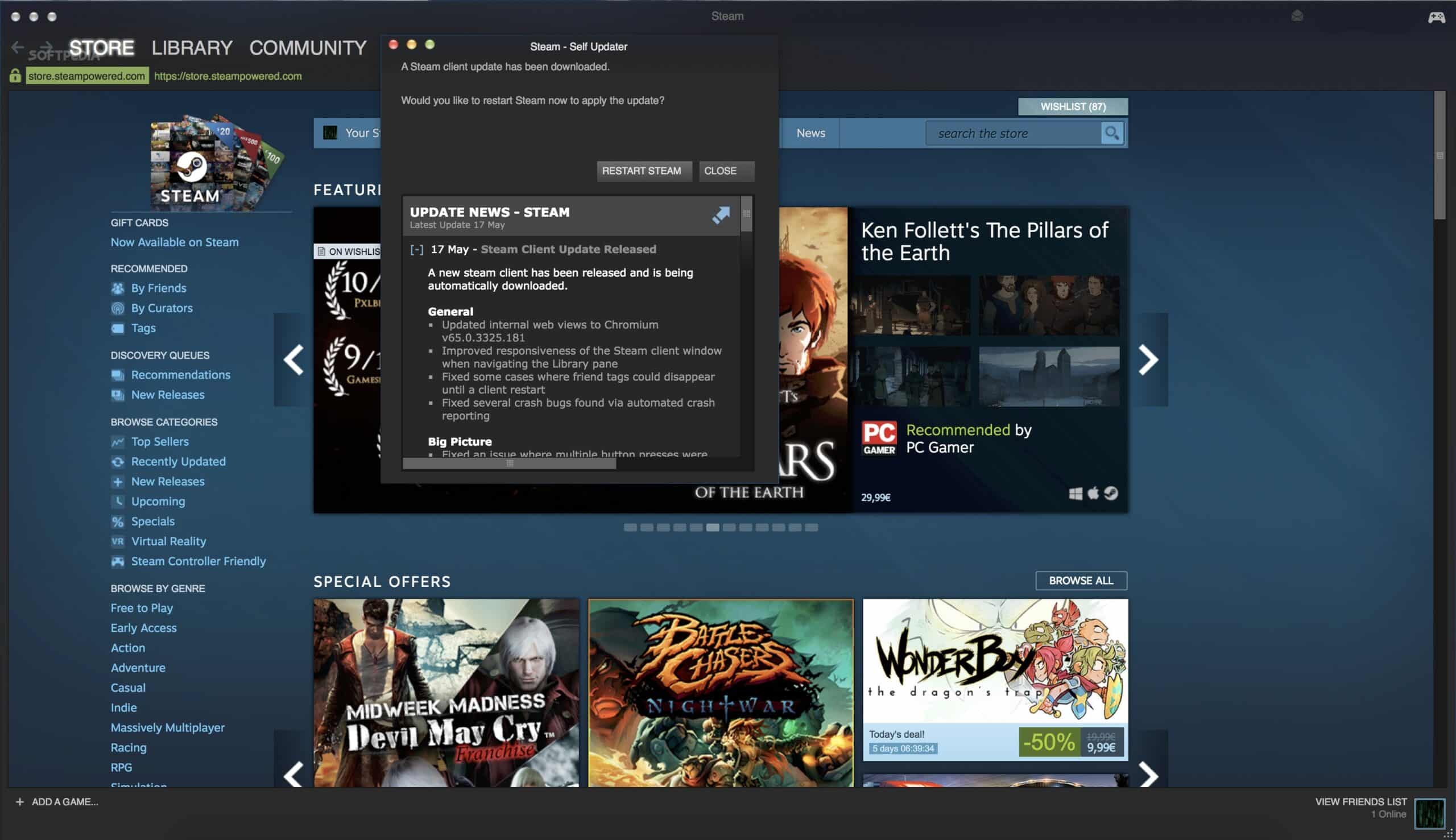
Task: Select the last featured carousel page dot
Action: [811, 527]
